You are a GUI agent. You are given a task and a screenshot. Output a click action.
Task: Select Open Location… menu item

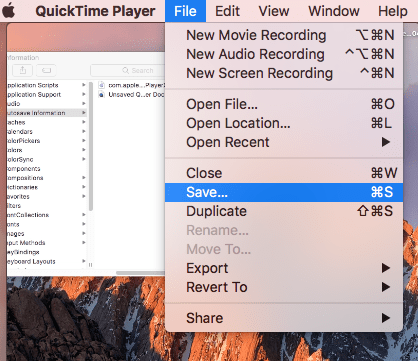click(284, 123)
